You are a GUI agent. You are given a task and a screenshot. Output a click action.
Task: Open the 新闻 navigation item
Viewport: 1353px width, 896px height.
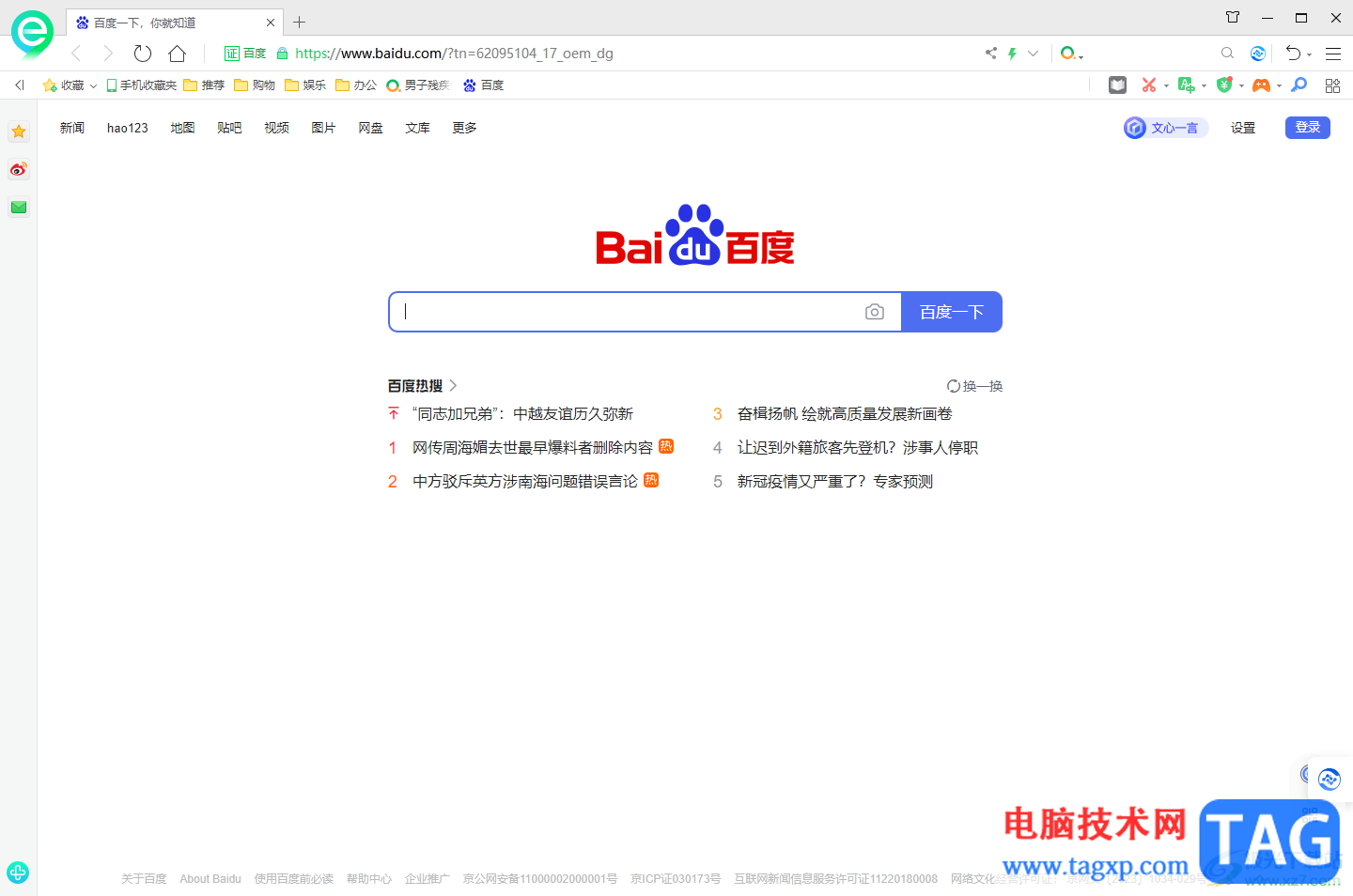coord(72,128)
